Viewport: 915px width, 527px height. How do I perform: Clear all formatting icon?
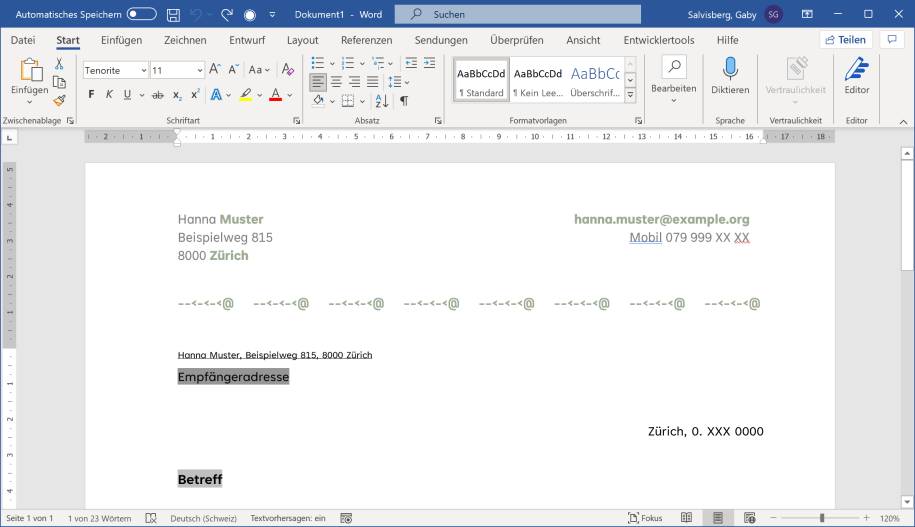pyautogui.click(x=288, y=69)
